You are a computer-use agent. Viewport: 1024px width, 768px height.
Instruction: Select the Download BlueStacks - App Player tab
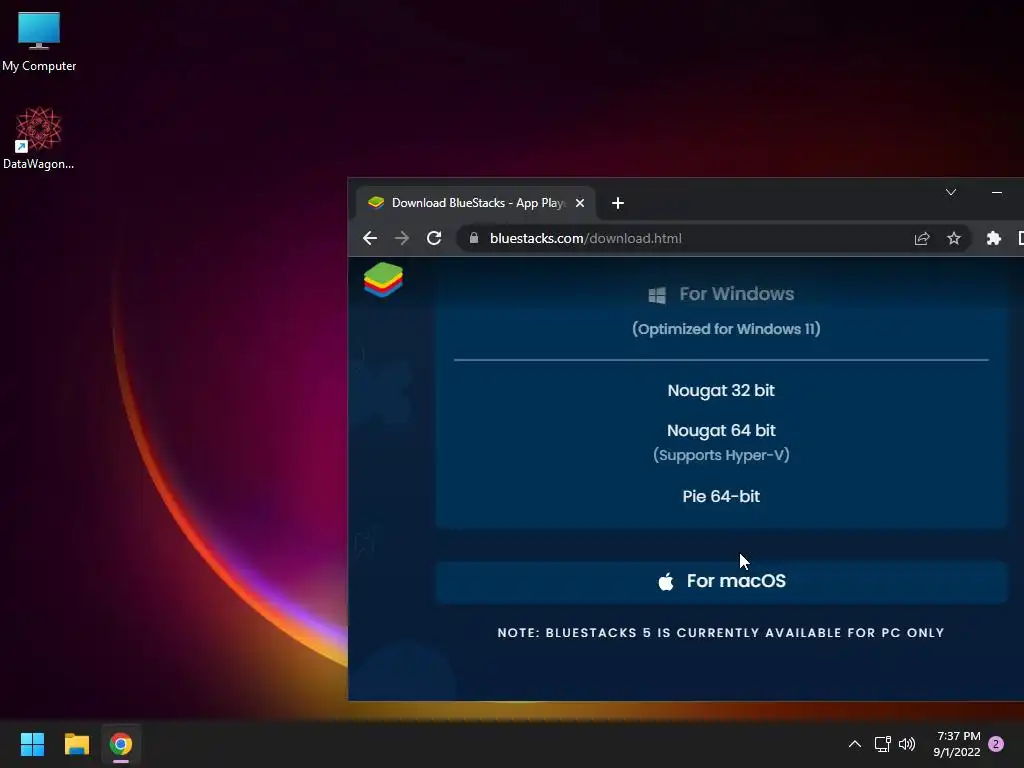pyautogui.click(x=475, y=203)
